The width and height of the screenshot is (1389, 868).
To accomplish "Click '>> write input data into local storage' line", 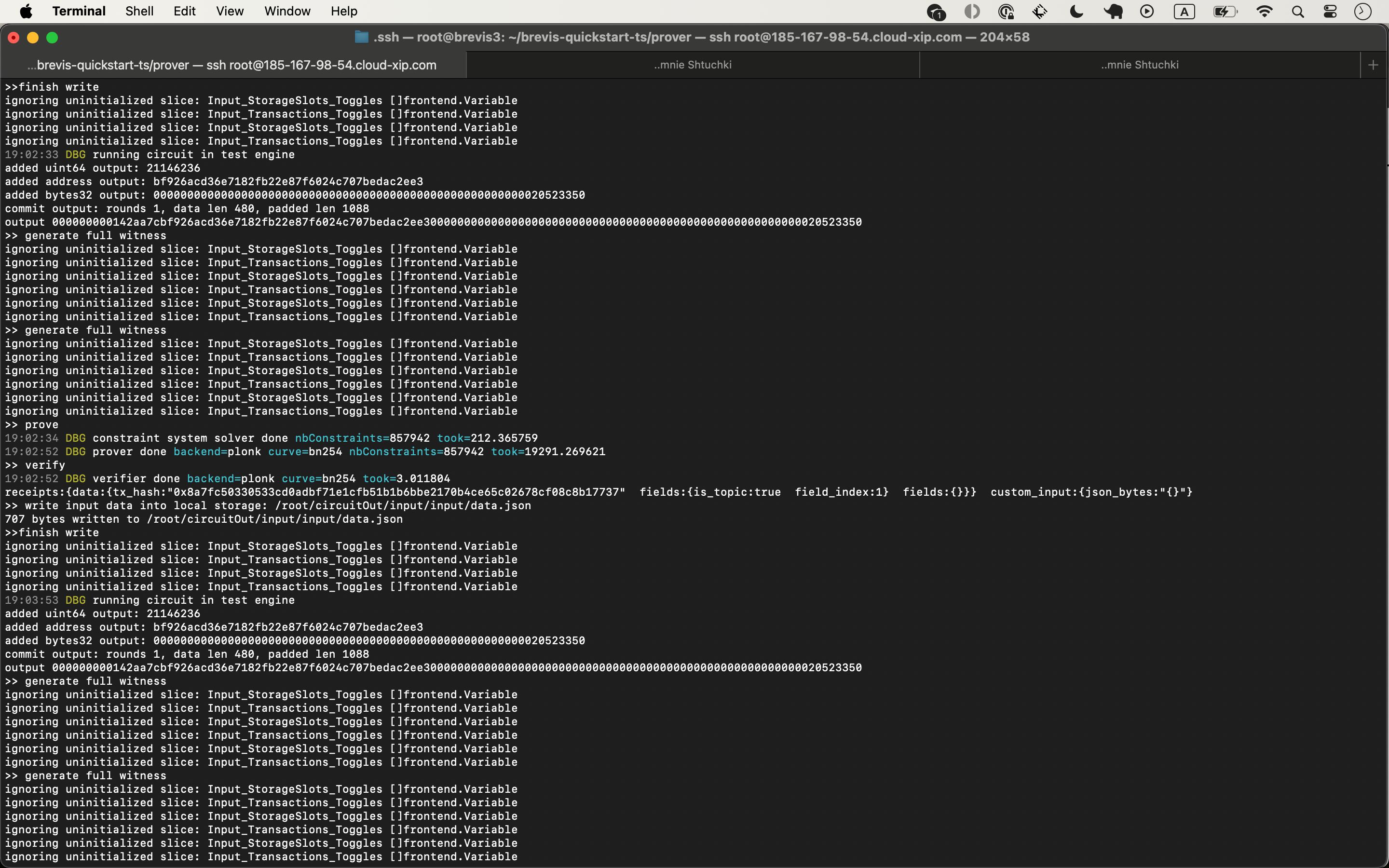I will click(x=268, y=506).
